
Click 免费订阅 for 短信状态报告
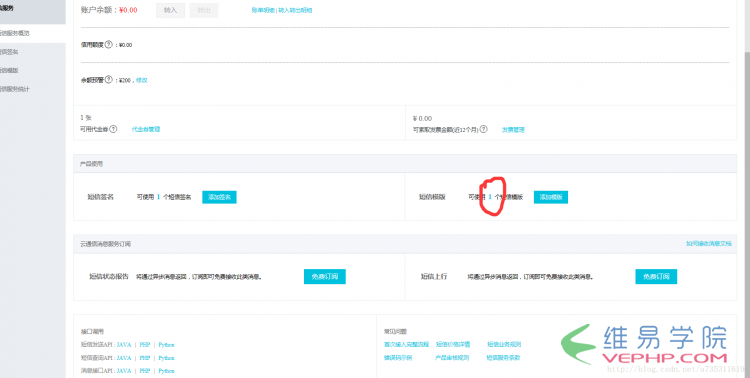click(x=325, y=277)
